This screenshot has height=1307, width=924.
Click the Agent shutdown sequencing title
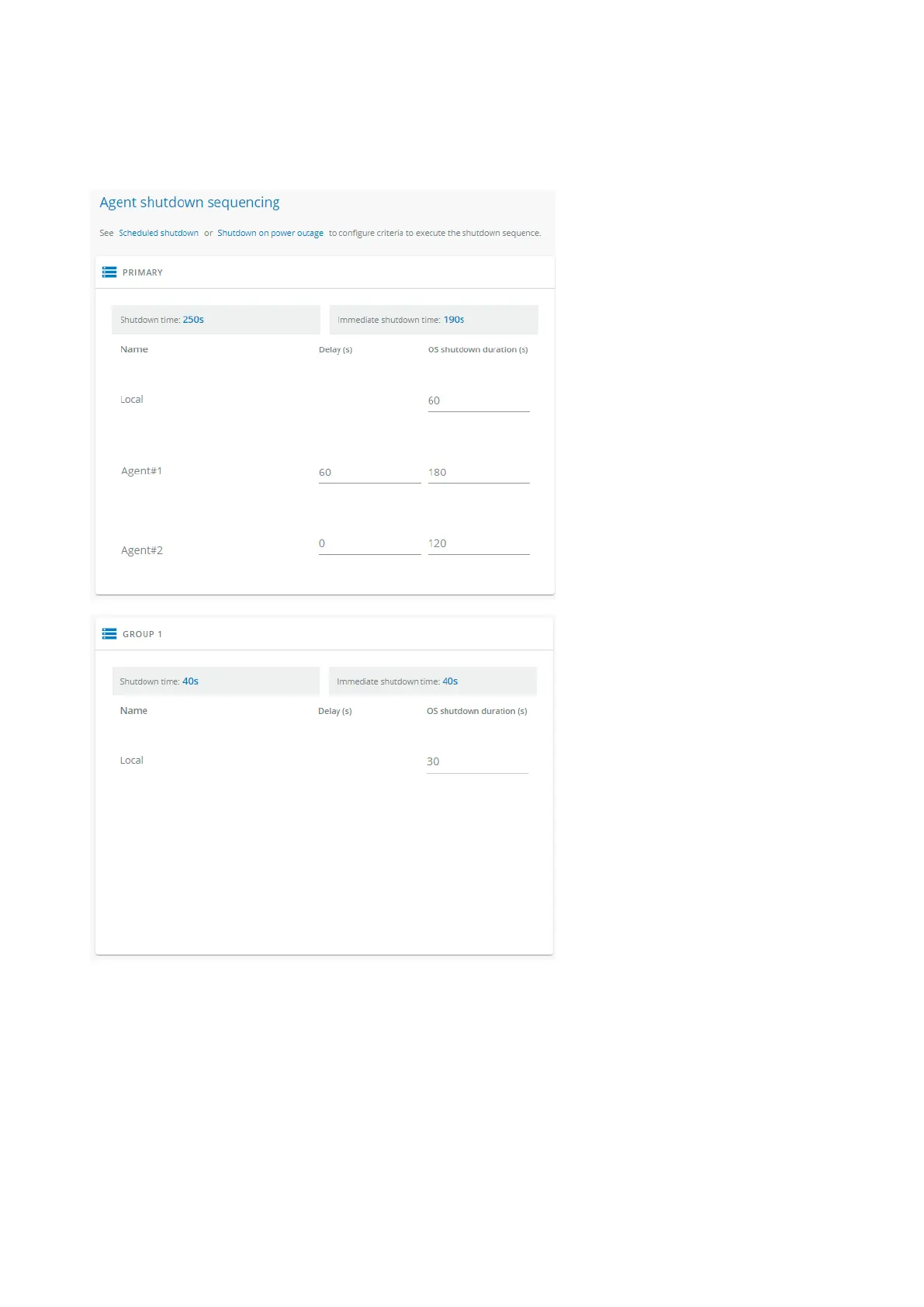[x=189, y=203]
